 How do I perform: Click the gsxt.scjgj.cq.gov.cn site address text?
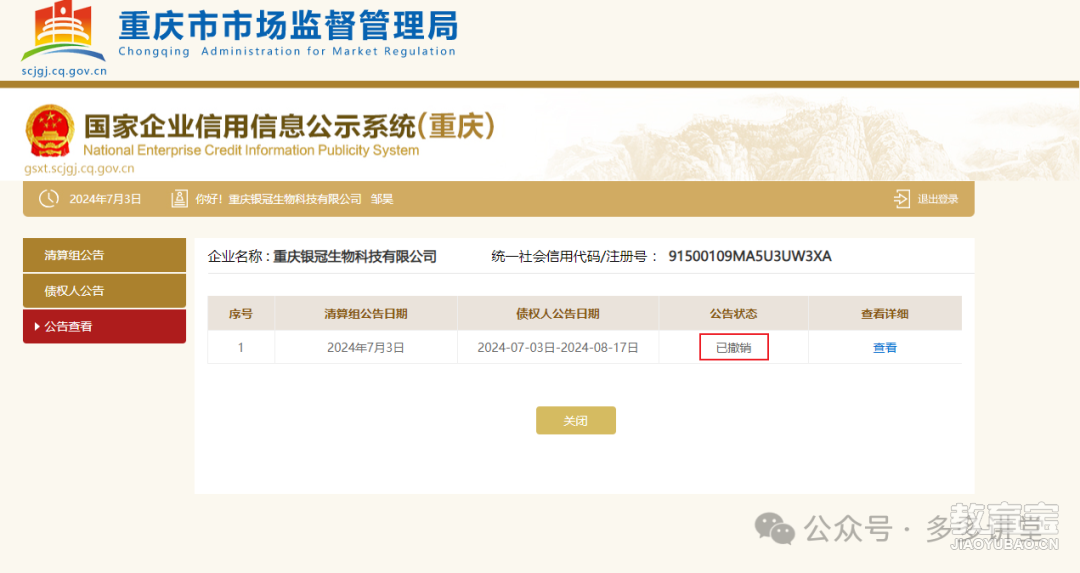click(79, 169)
